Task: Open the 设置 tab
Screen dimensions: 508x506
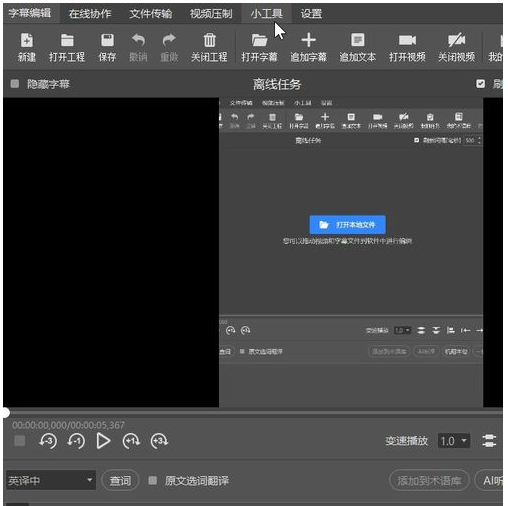Action: [x=311, y=14]
